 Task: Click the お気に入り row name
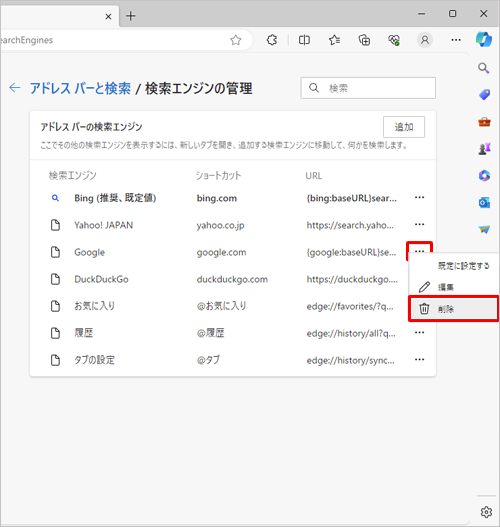pyautogui.click(x=94, y=306)
